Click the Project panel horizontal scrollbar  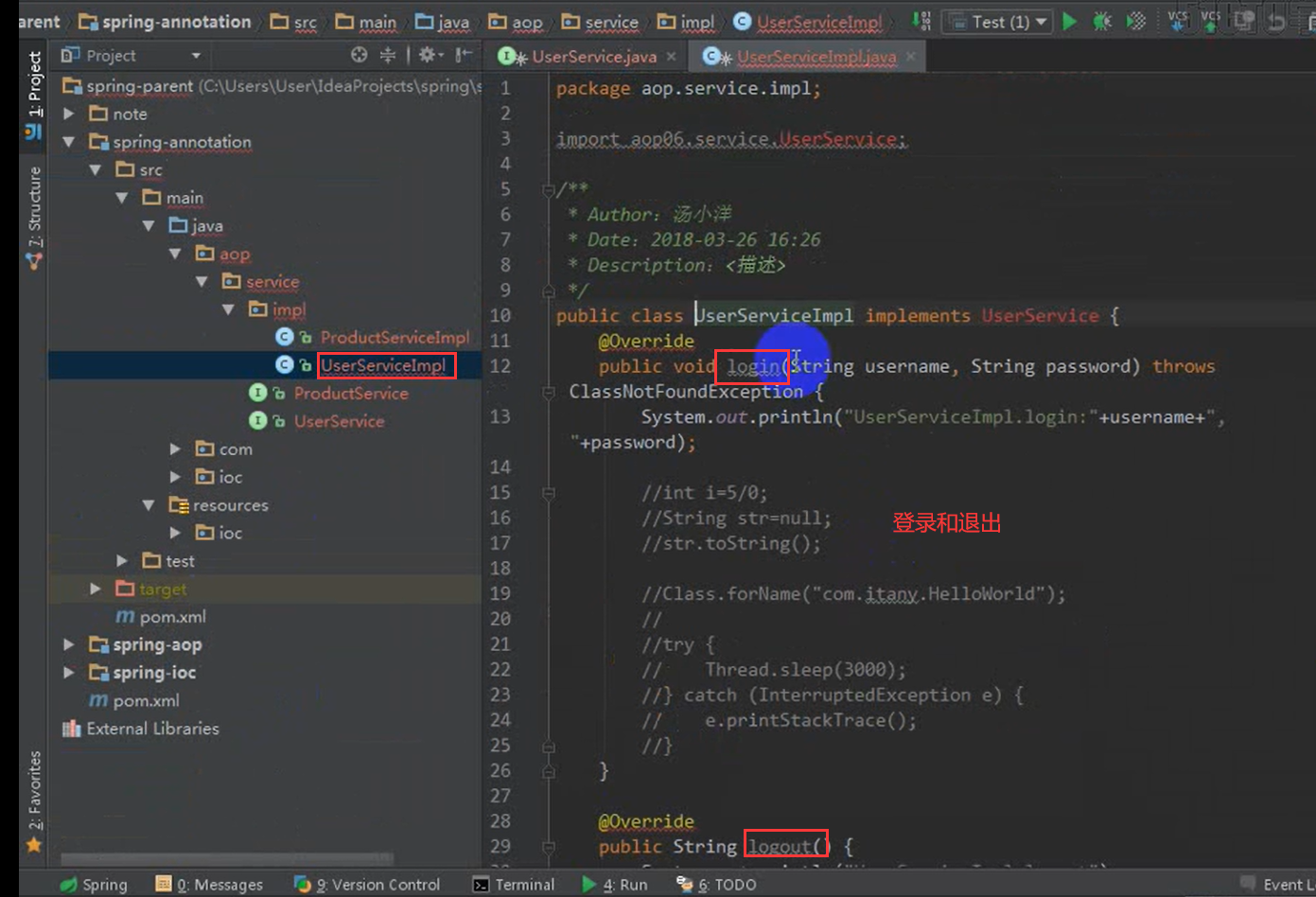227,859
